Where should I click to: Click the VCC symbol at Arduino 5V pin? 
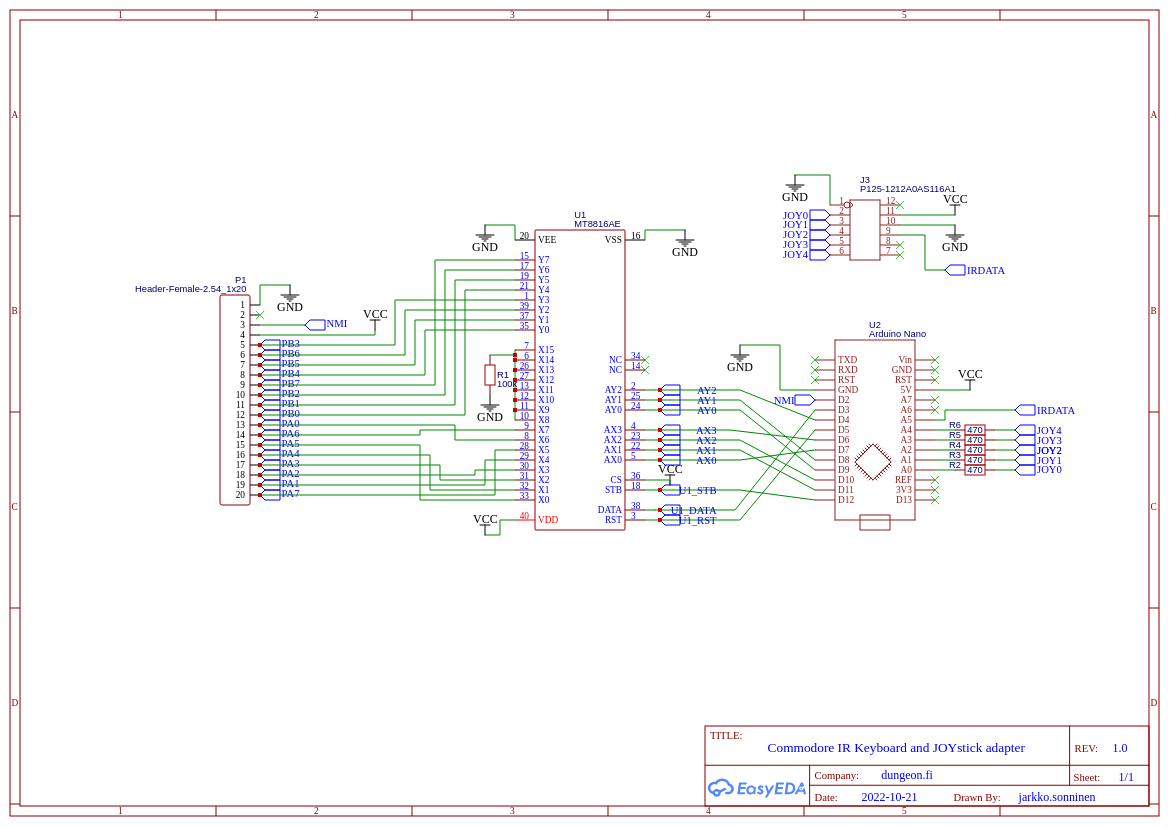pyautogui.click(x=970, y=378)
